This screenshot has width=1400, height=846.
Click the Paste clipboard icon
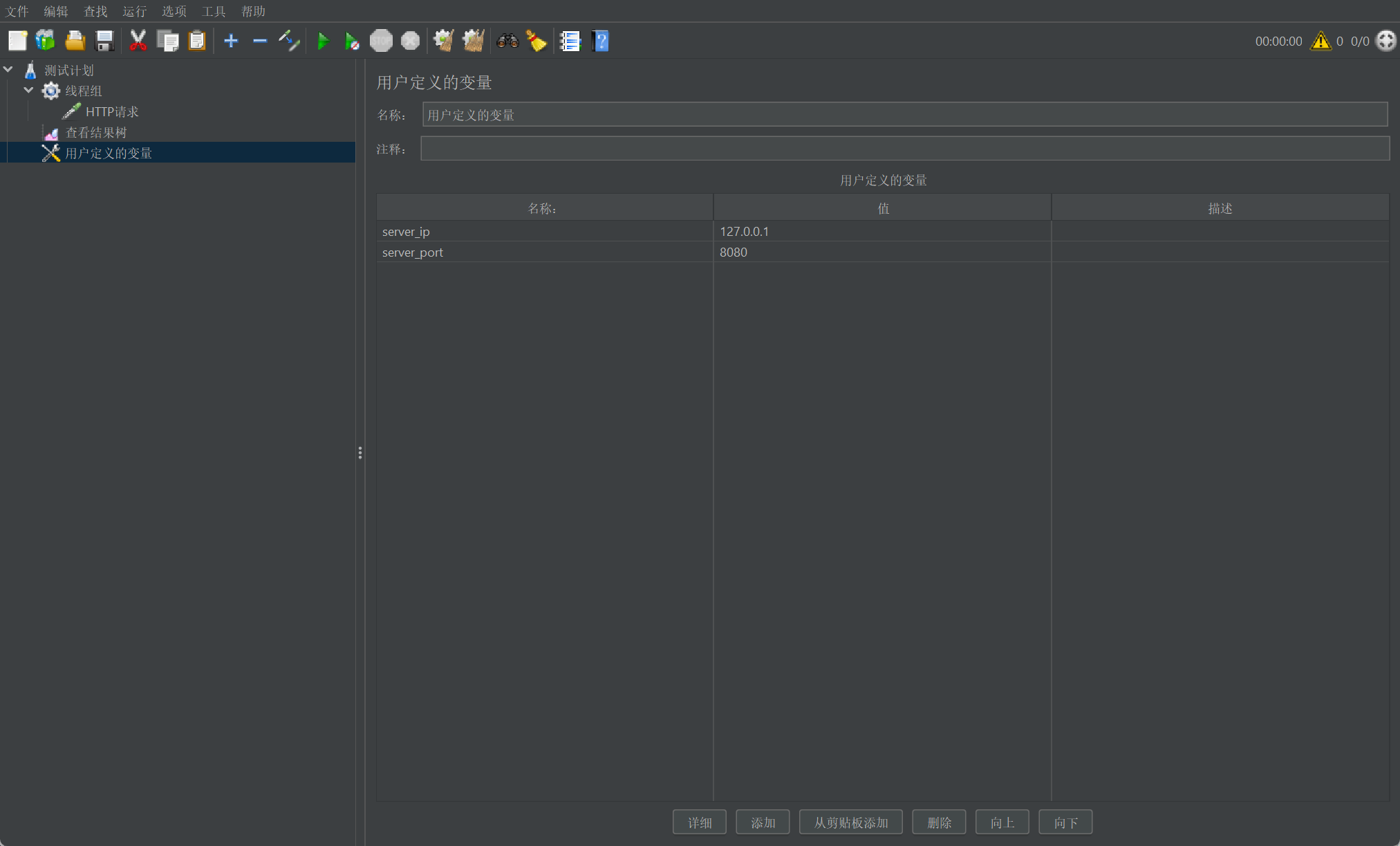[x=197, y=41]
